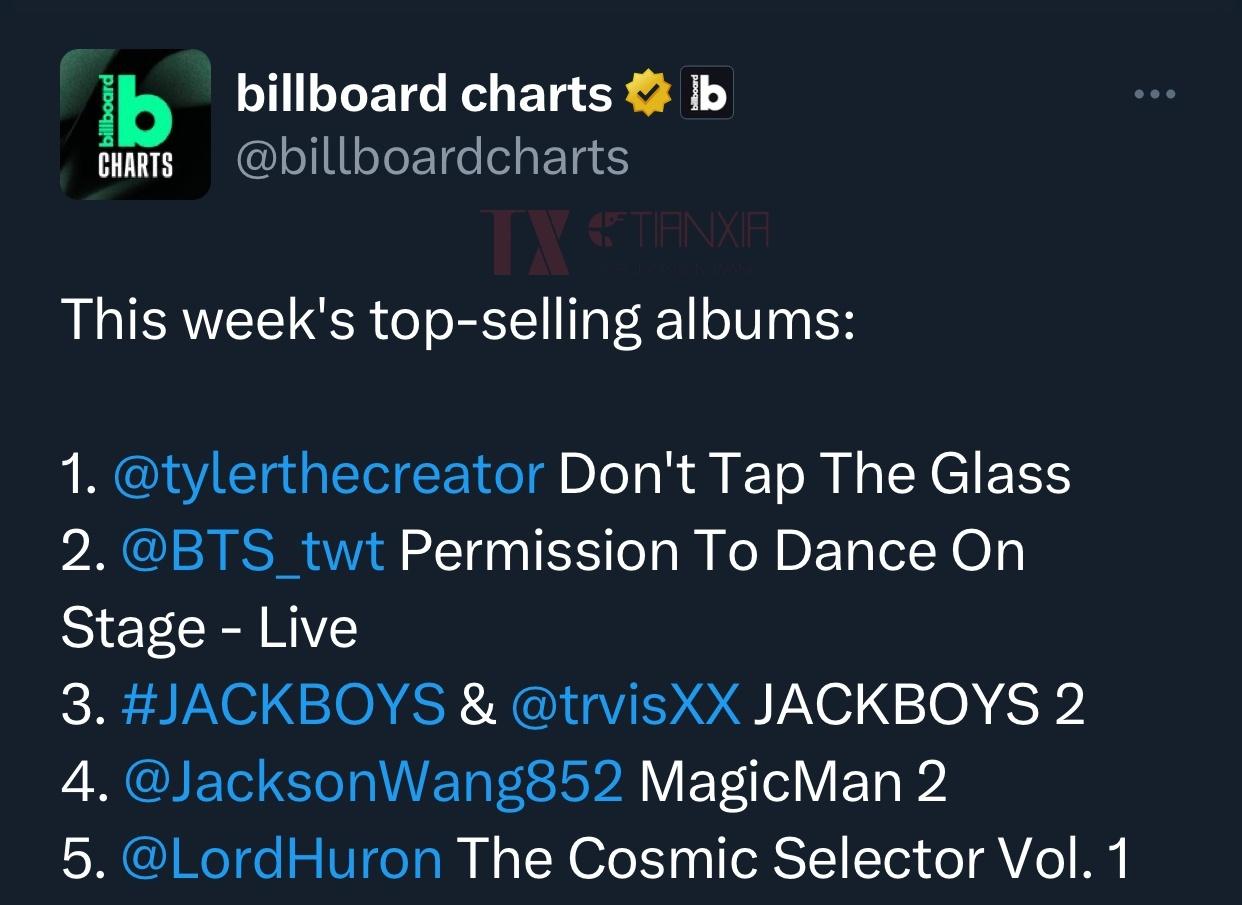The width and height of the screenshot is (1242, 905).
Task: Open the @LordHuron mention
Action: tap(282, 858)
